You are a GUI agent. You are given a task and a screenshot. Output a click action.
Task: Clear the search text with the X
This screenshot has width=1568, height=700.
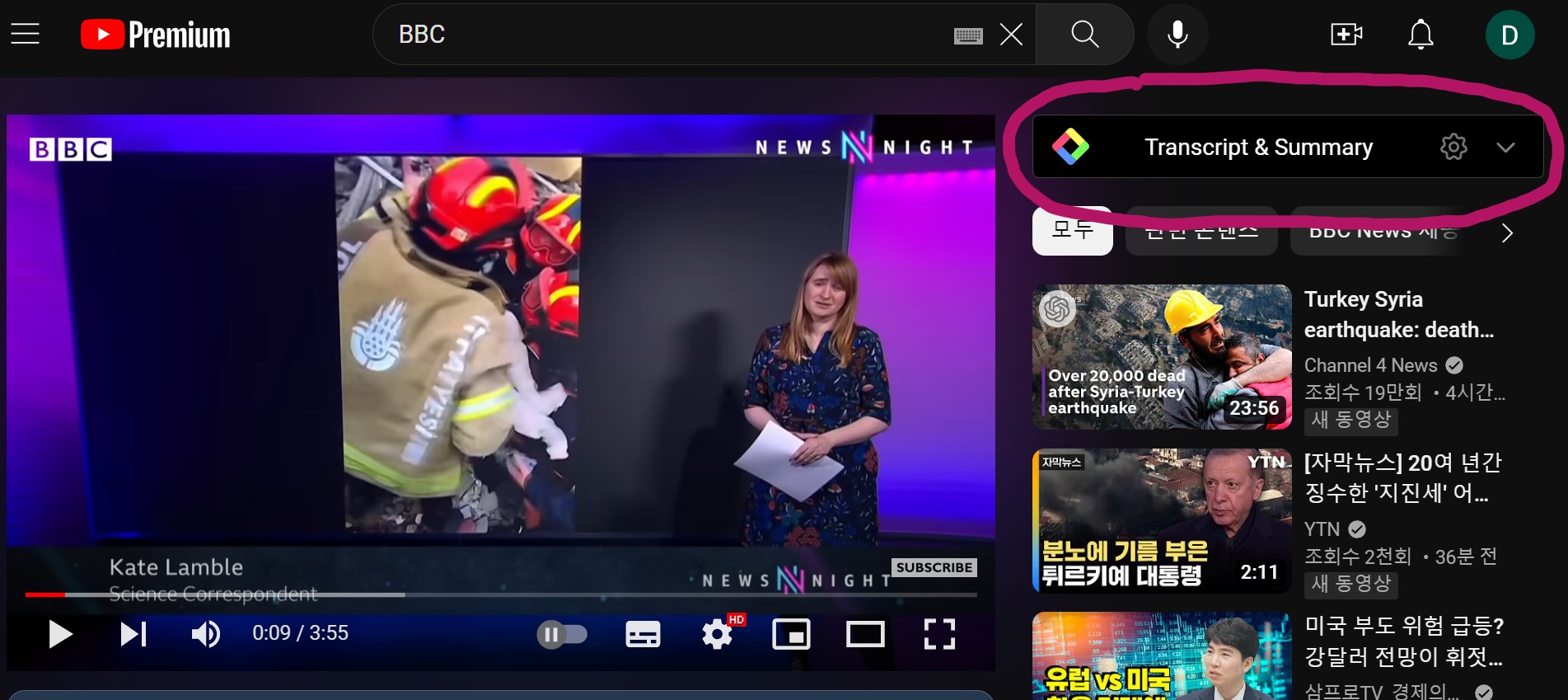pyautogui.click(x=1011, y=35)
